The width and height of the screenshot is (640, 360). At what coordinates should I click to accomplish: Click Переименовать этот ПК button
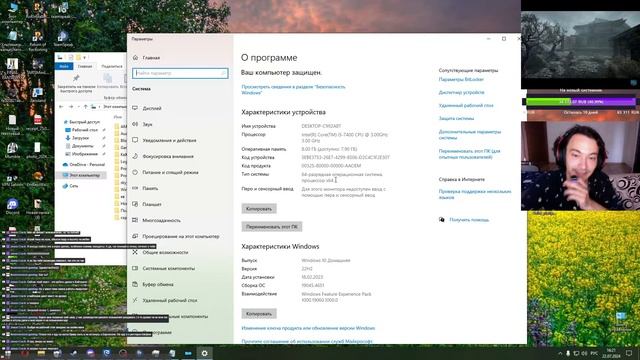[x=272, y=227]
